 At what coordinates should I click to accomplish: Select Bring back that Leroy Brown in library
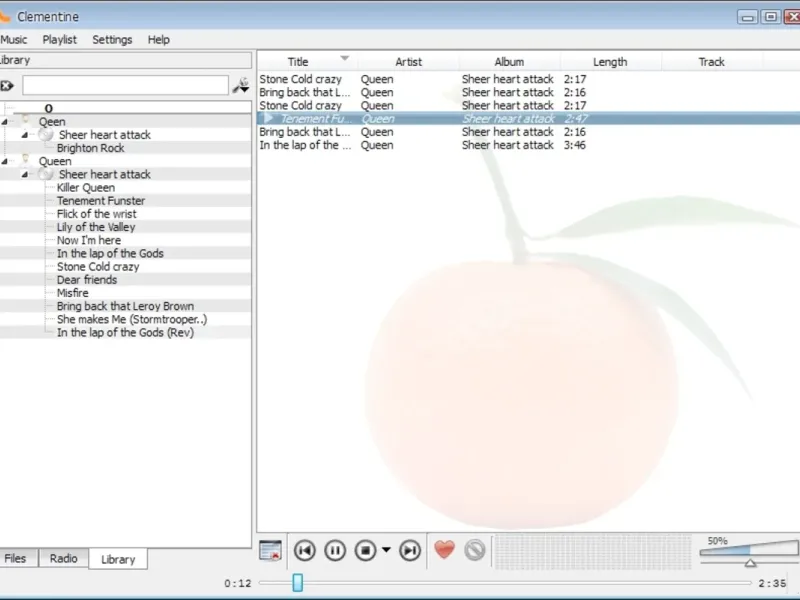pyautogui.click(x=126, y=306)
